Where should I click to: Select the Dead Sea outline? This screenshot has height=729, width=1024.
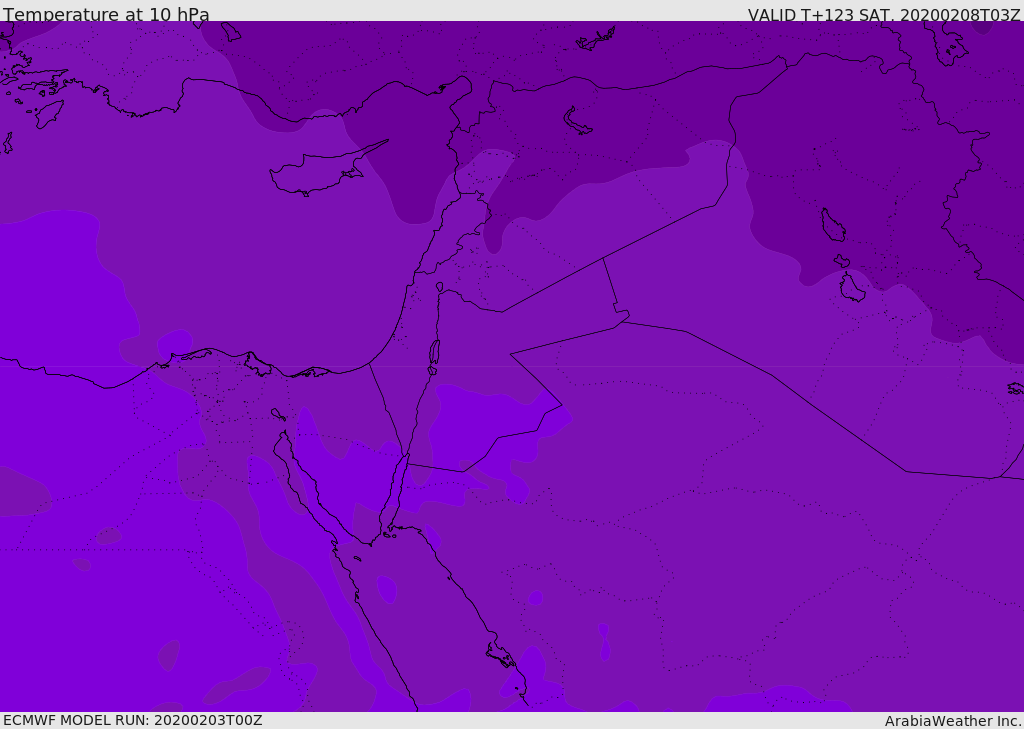click(x=434, y=353)
